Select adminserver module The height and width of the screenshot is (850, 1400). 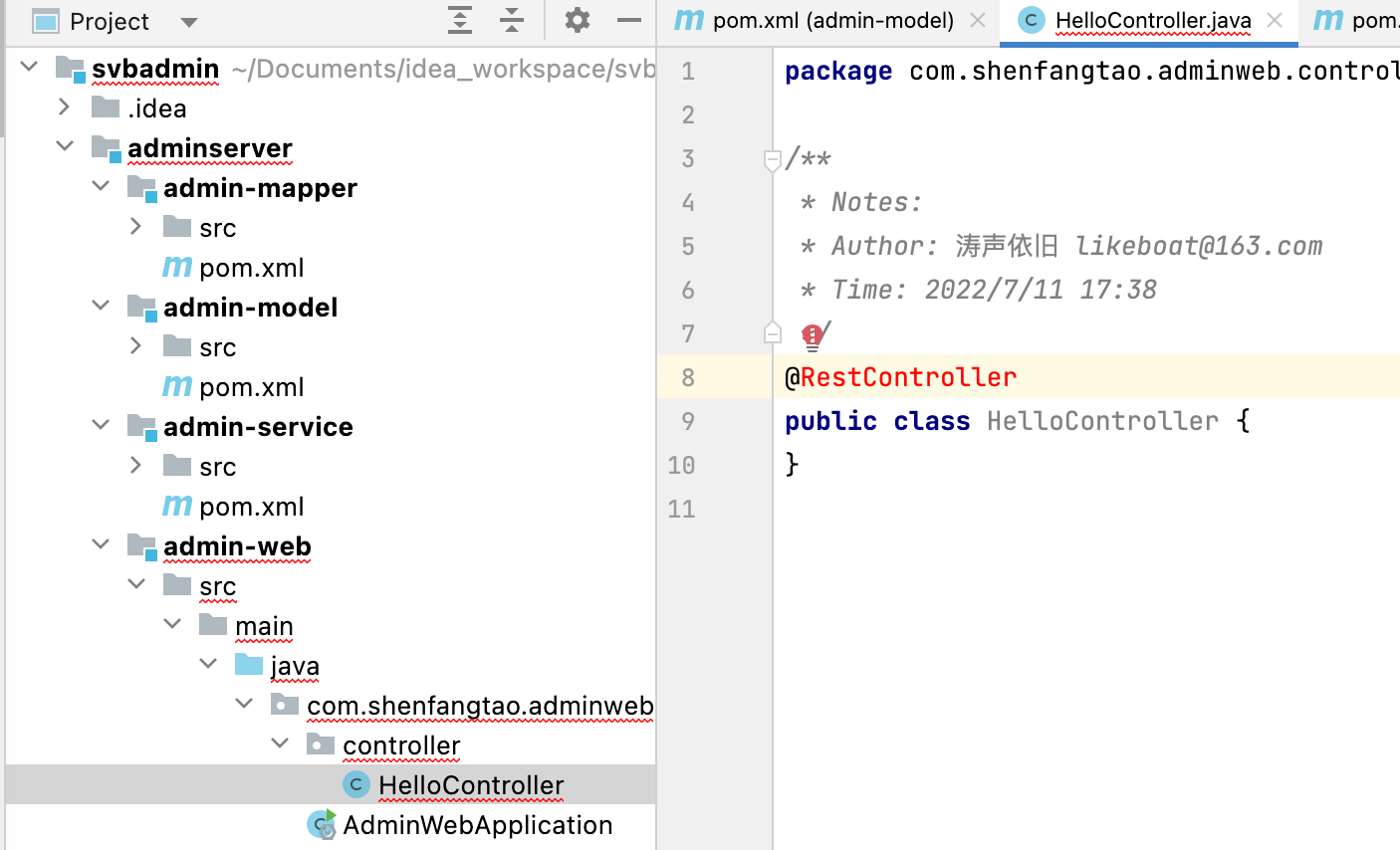pos(210,147)
